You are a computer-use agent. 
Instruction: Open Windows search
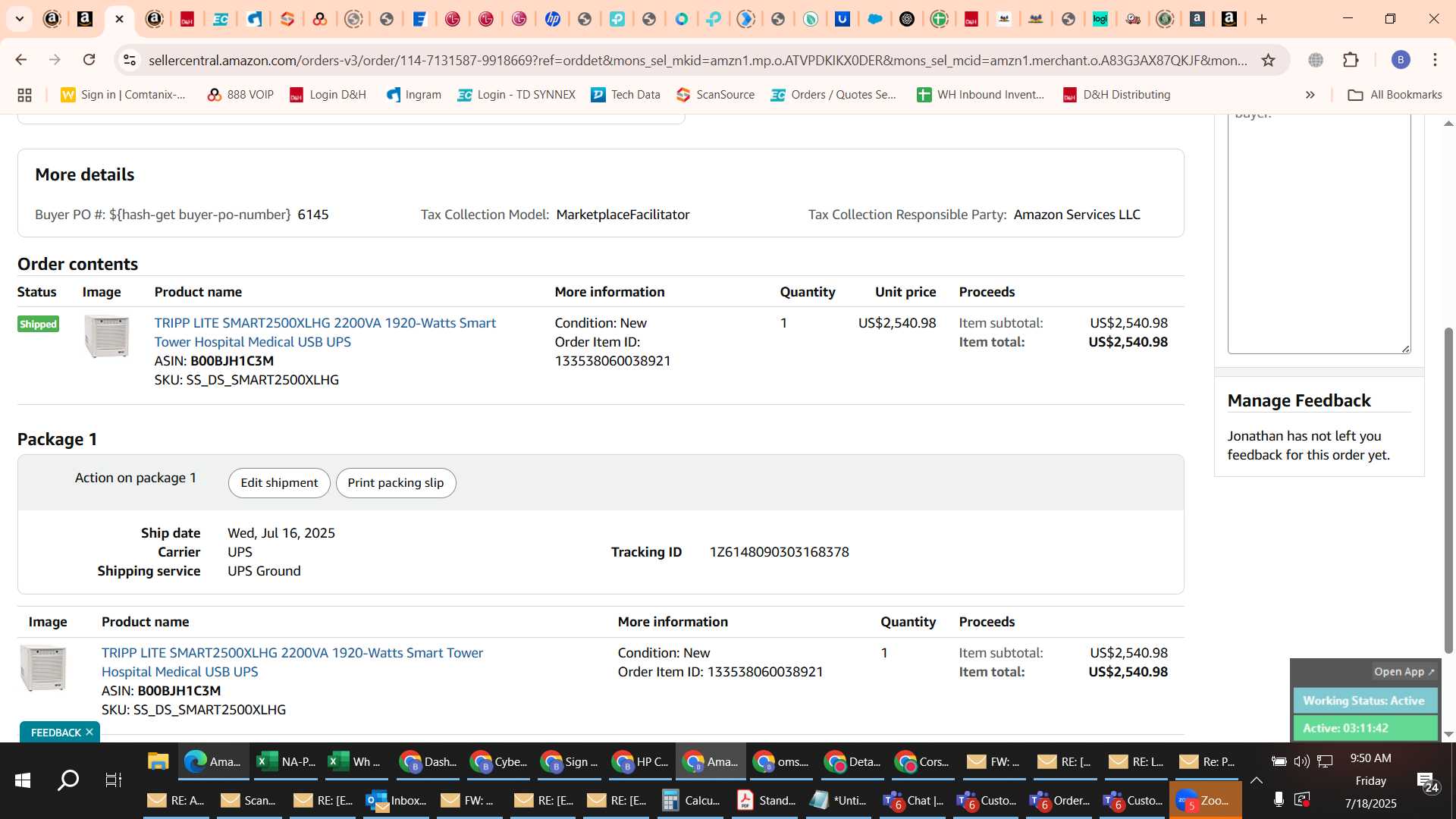point(68,780)
